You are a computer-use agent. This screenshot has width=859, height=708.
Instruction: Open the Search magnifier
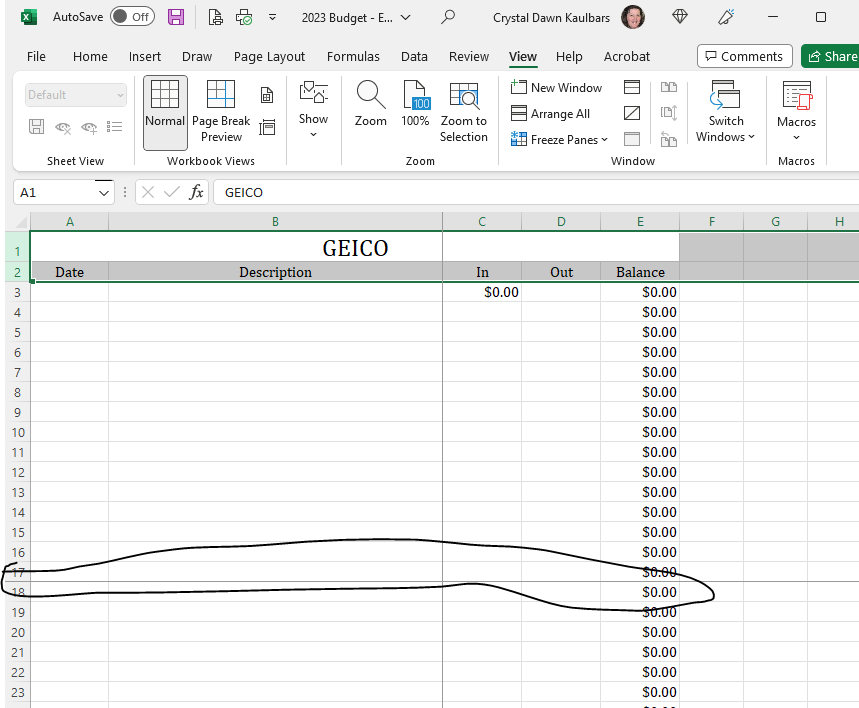coord(448,17)
